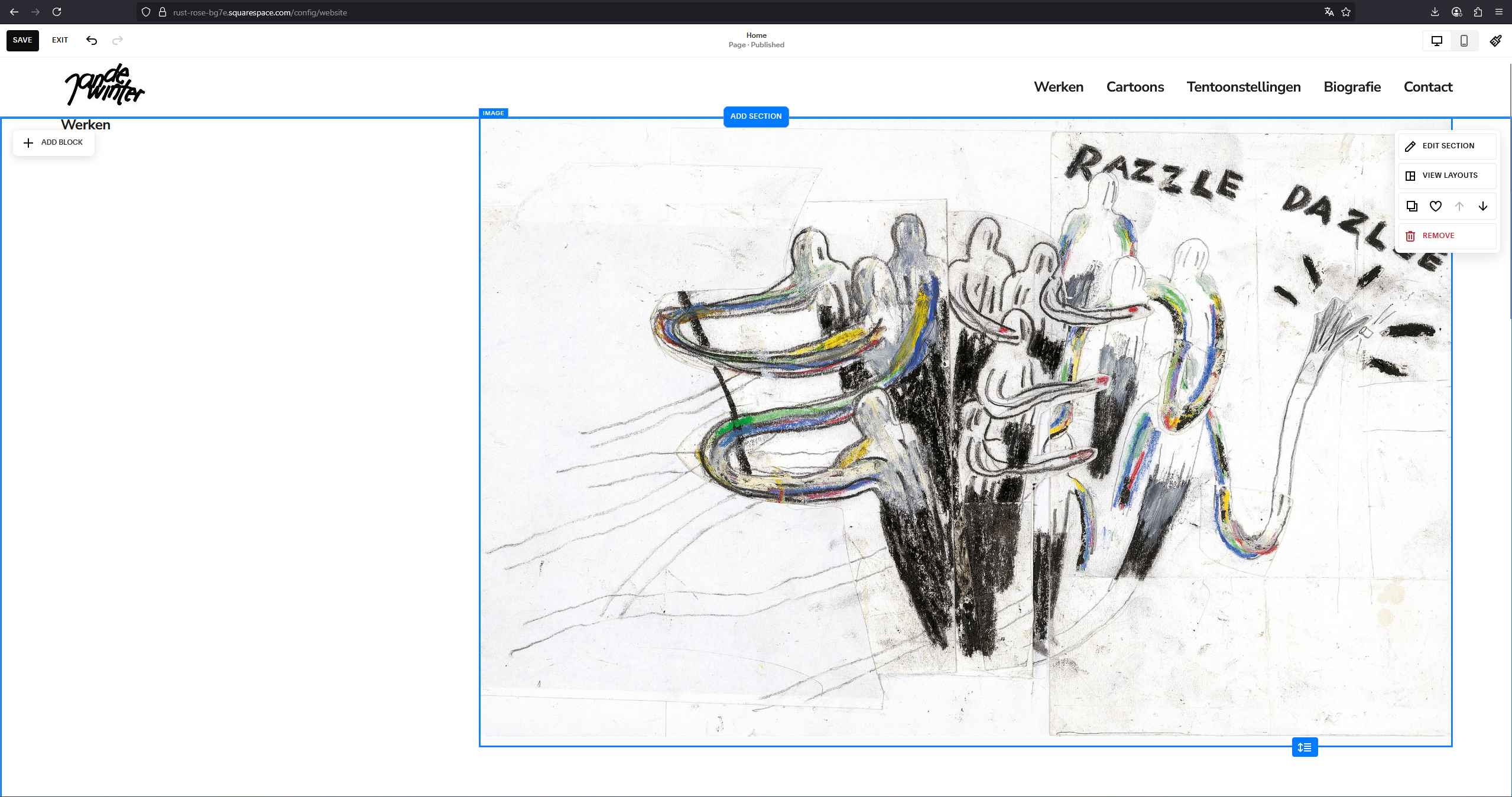Image resolution: width=1512 pixels, height=797 pixels.
Task: Open Edit Section settings
Action: coord(1447,146)
